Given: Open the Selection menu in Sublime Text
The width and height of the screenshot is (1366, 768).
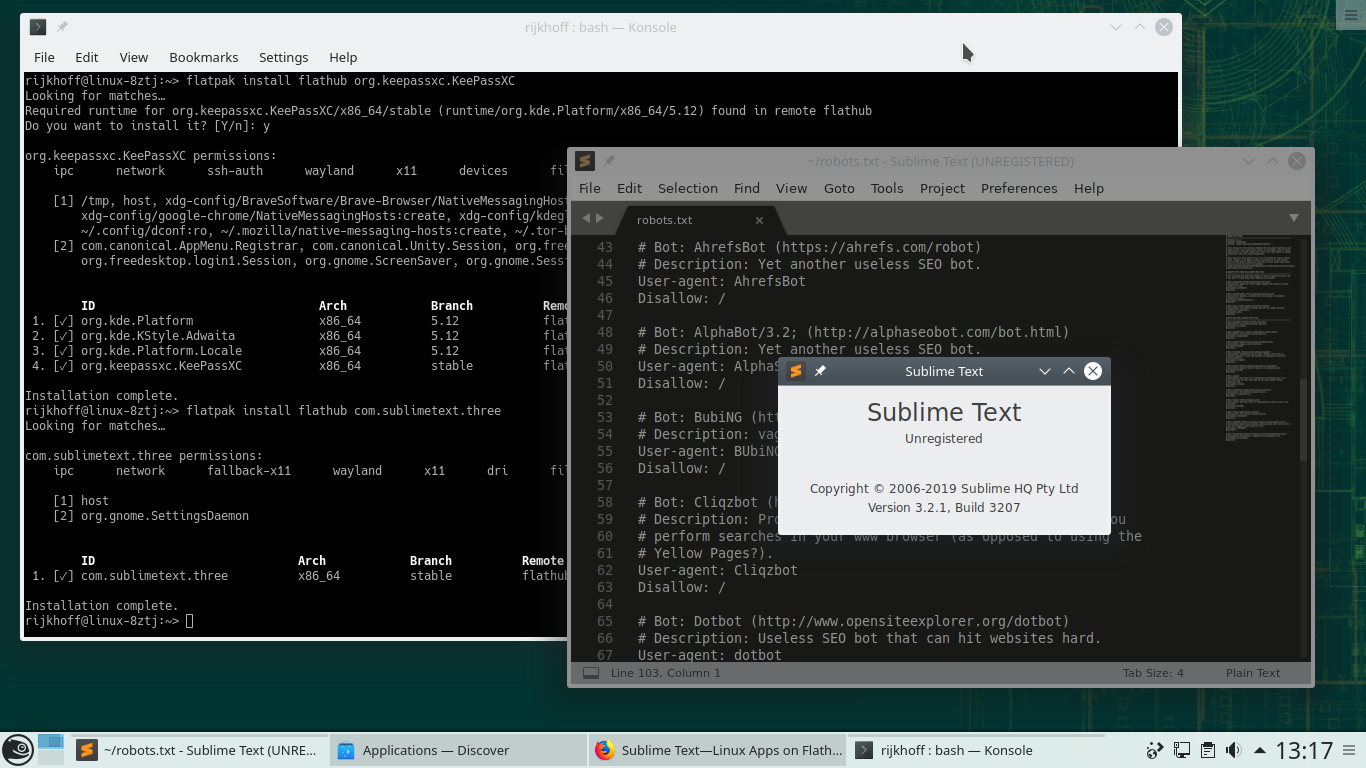Looking at the screenshot, I should (688, 188).
